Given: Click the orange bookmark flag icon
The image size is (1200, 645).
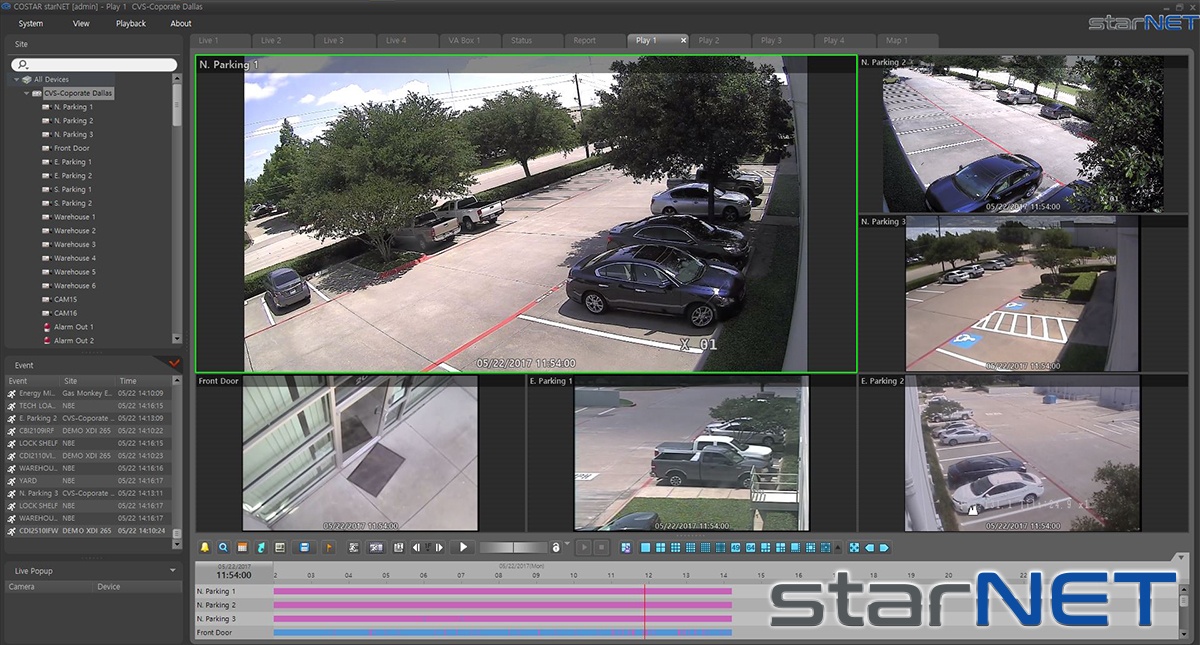Looking at the screenshot, I should tap(328, 548).
